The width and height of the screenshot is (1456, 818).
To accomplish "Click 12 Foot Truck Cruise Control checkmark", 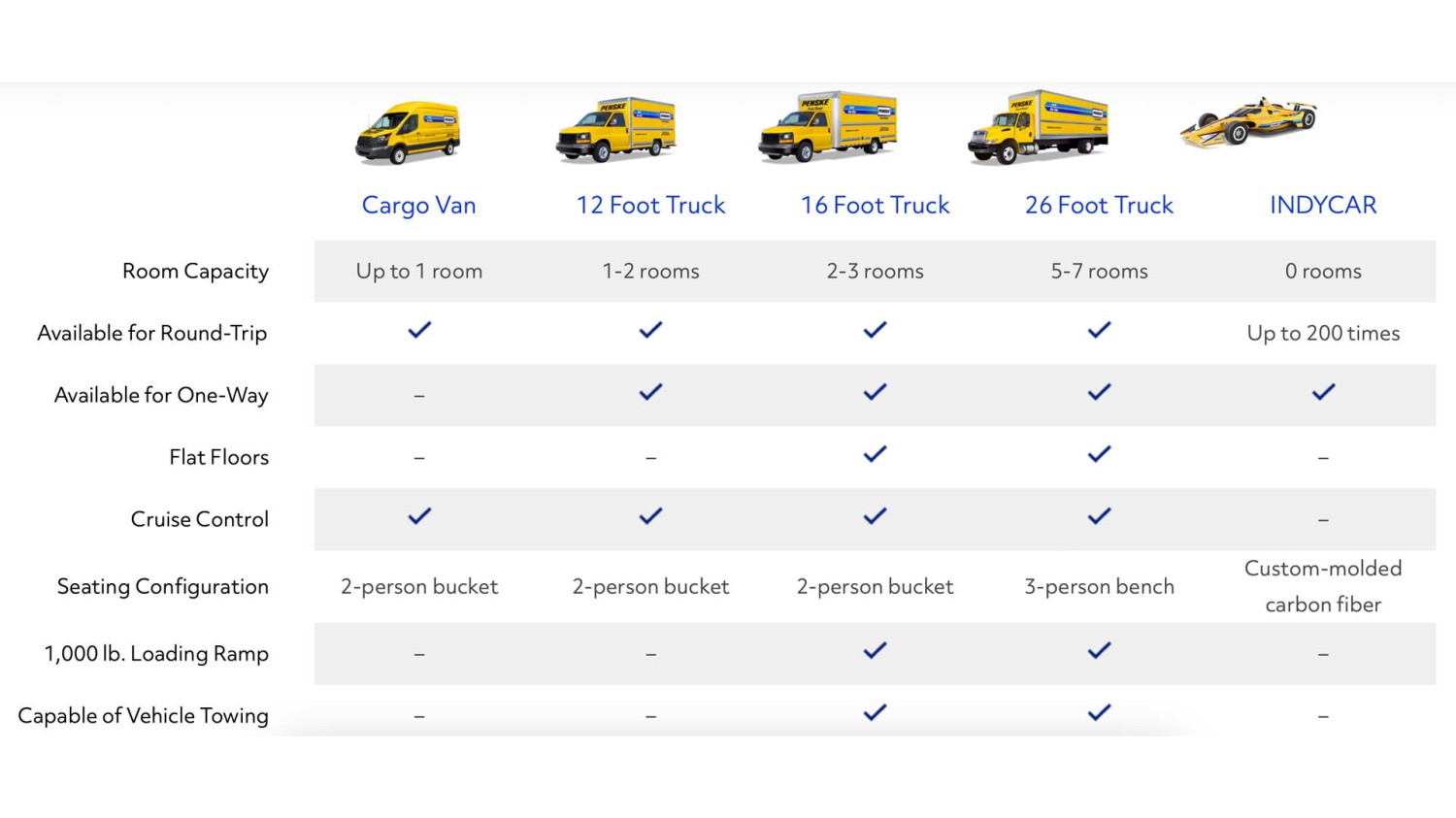I will (650, 516).
